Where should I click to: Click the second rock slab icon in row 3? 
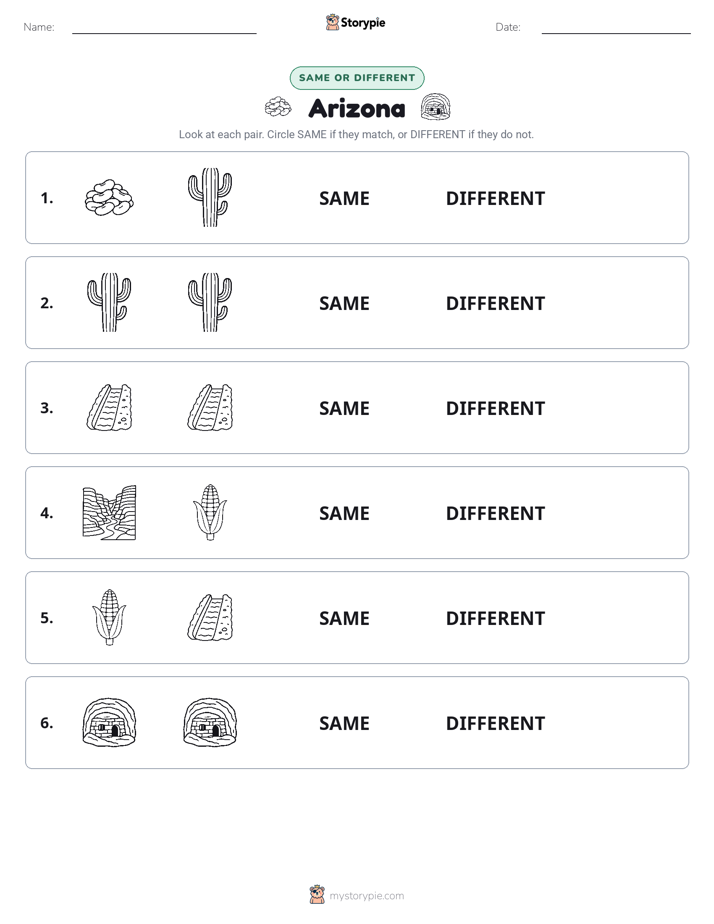point(210,407)
